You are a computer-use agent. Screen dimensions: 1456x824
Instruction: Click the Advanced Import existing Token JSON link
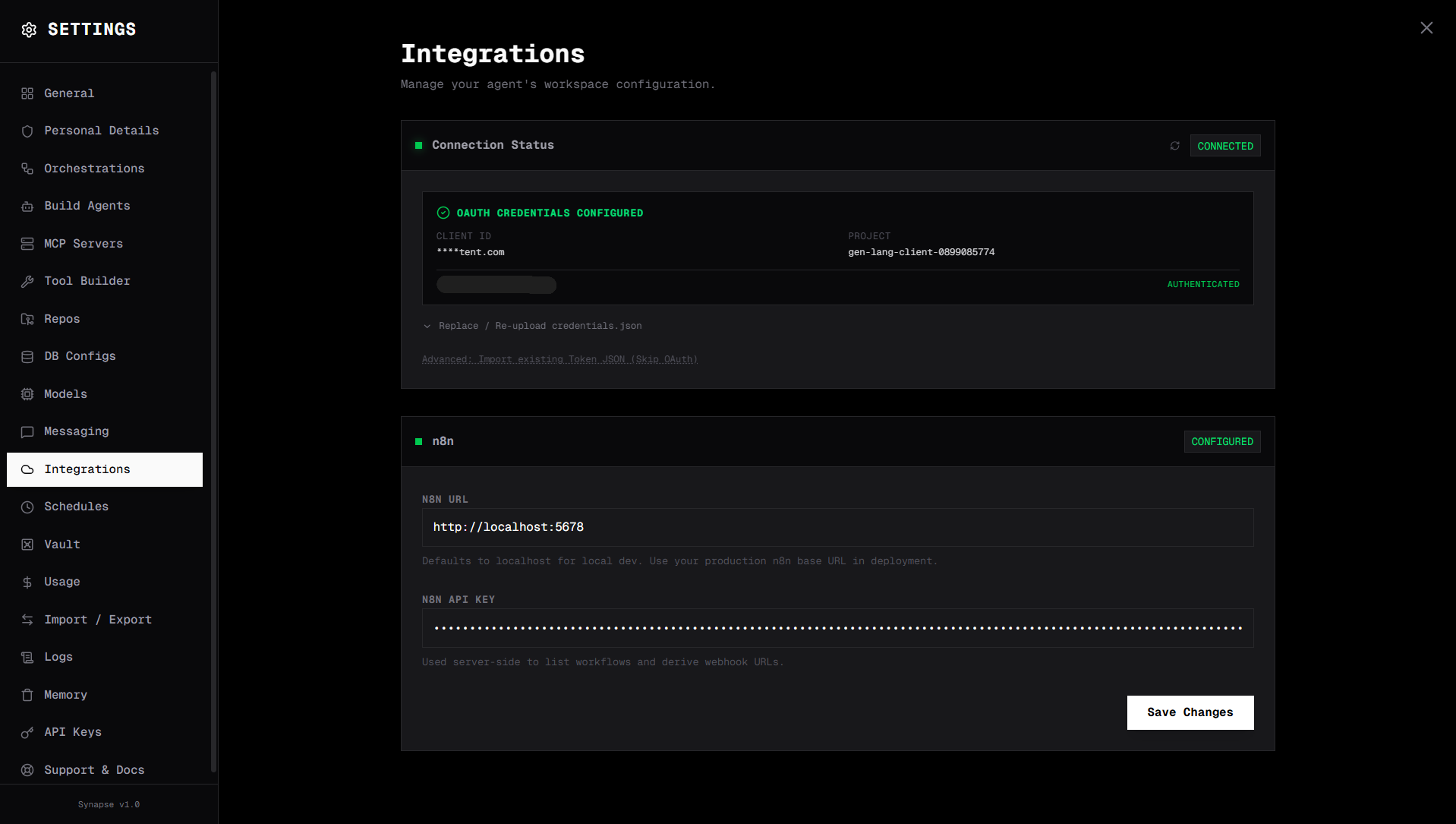click(559, 359)
